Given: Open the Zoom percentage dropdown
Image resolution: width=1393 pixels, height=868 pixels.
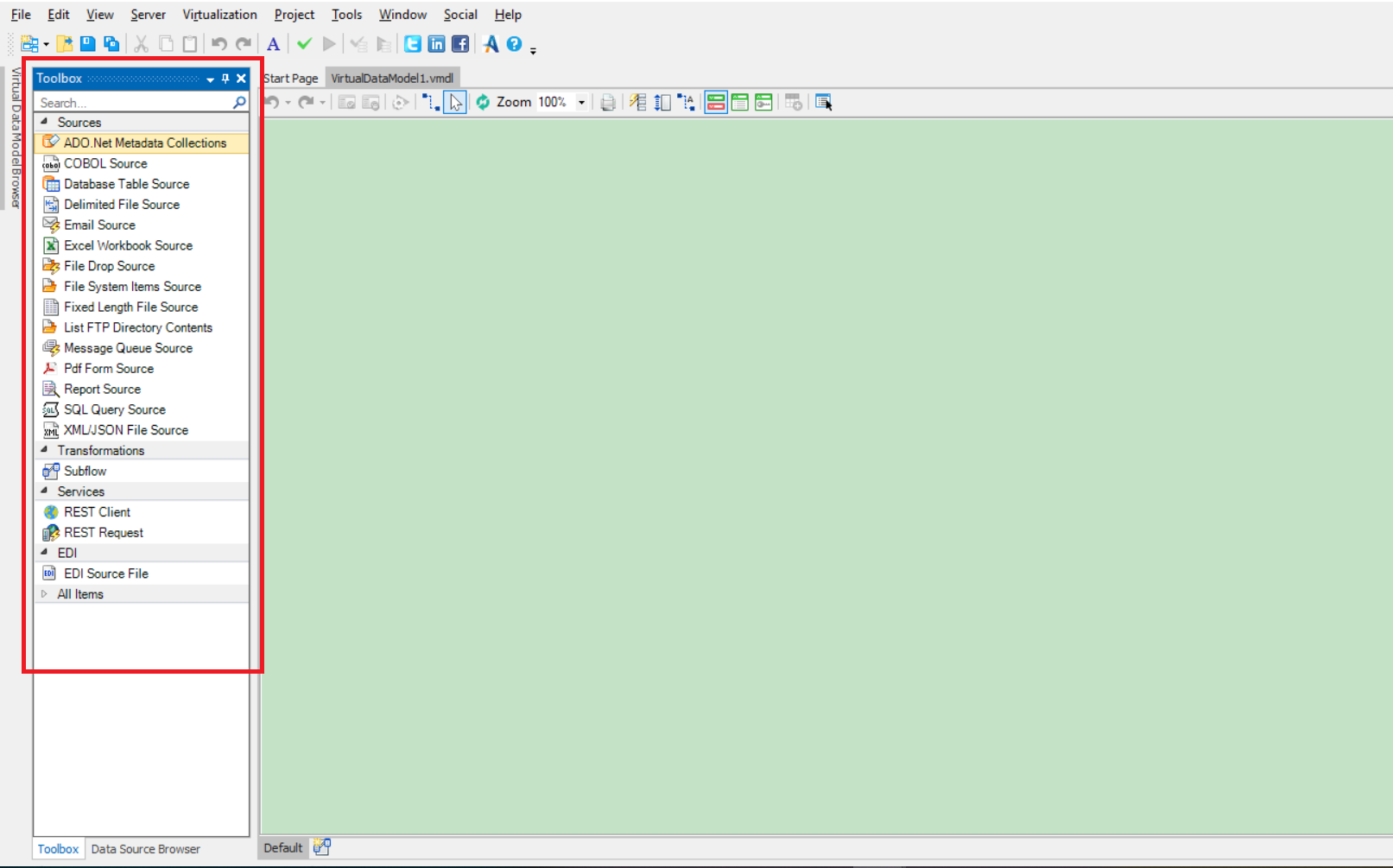Looking at the screenshot, I should 581,103.
